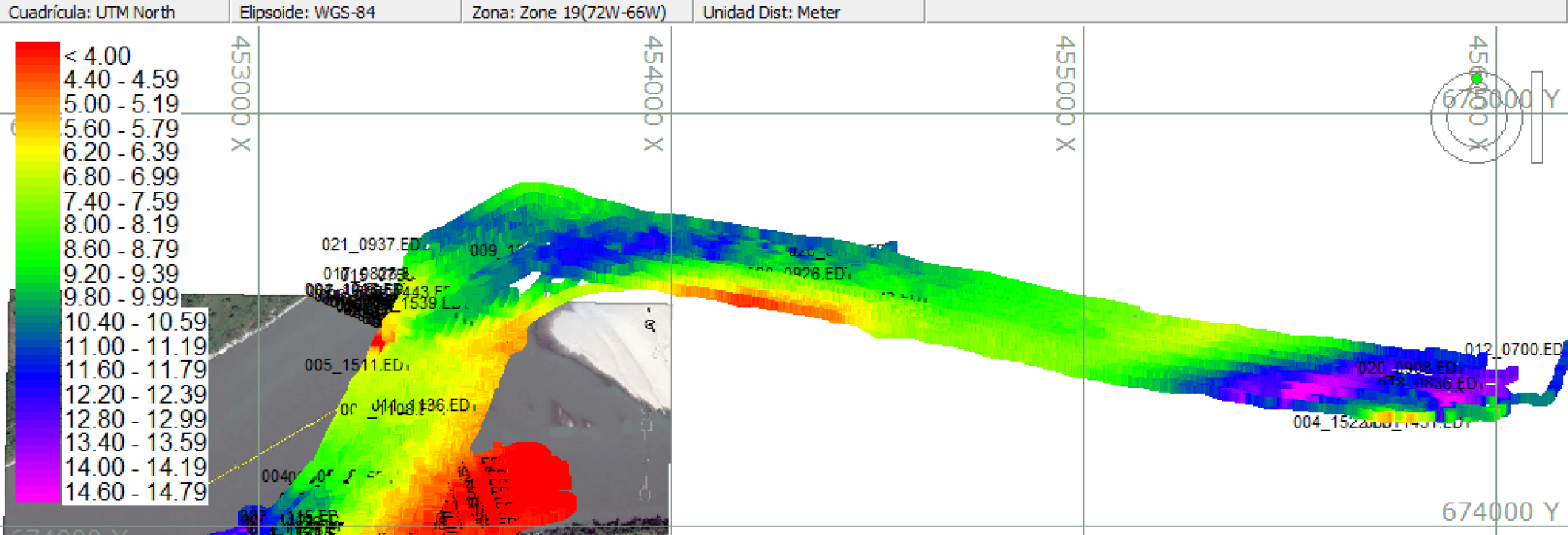Click the '< 4.00' legend entry
Screen dimensions: 1568x535
pos(97,56)
